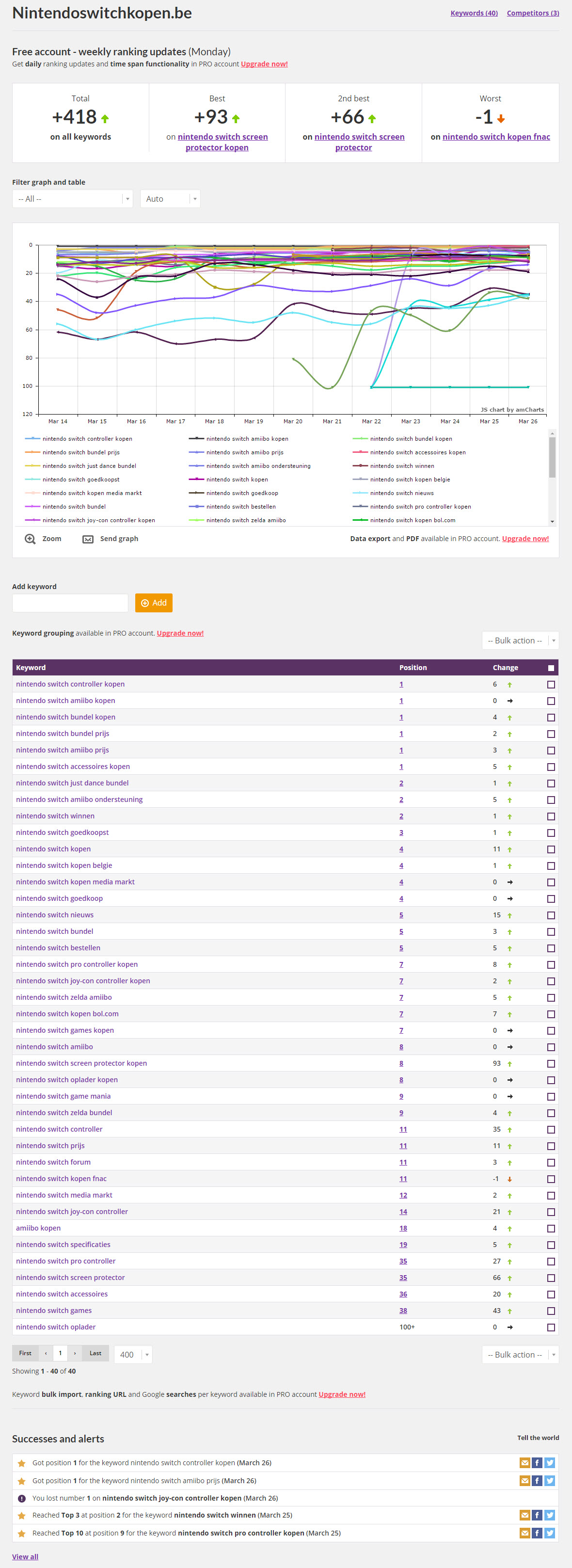Click position 38 for nintendo switch games
Viewport: 572px width, 1568px height.
(x=403, y=1311)
